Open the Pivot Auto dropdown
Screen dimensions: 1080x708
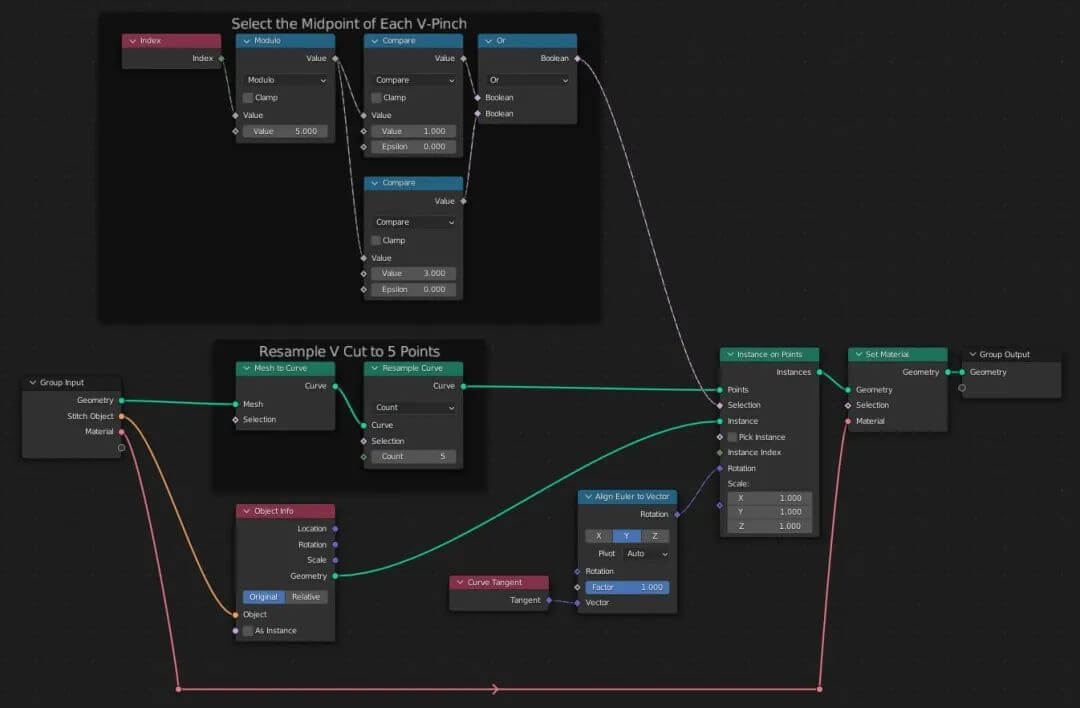click(646, 554)
